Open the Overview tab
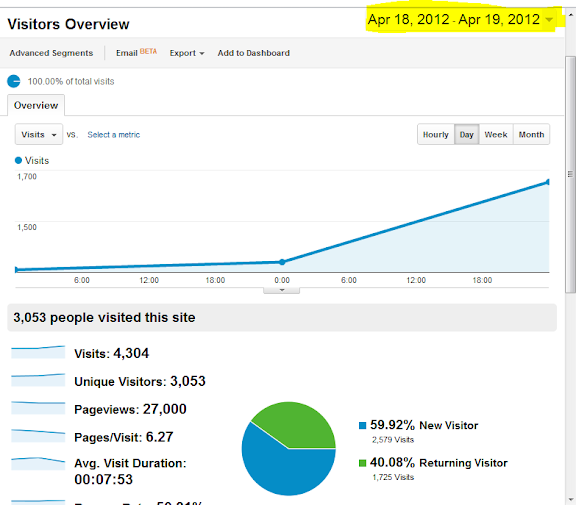 [36, 105]
